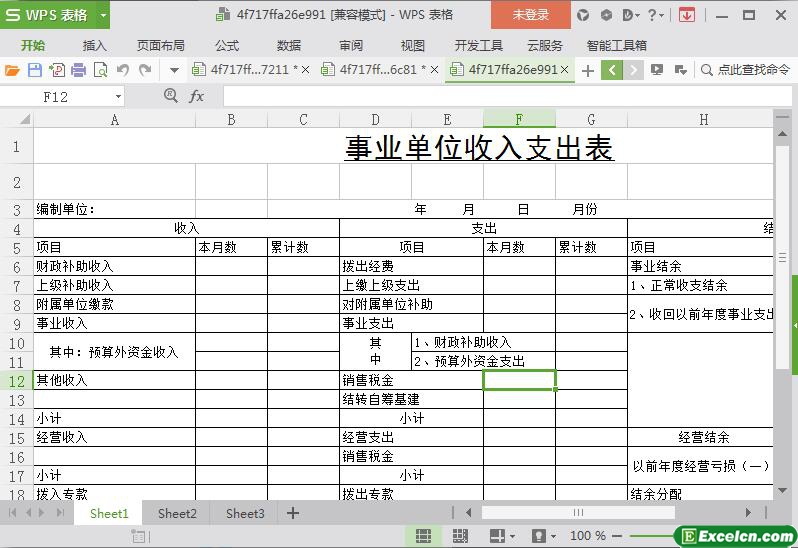
Task: Click the hexagon add-on icon in title bar
Action: (x=606, y=15)
